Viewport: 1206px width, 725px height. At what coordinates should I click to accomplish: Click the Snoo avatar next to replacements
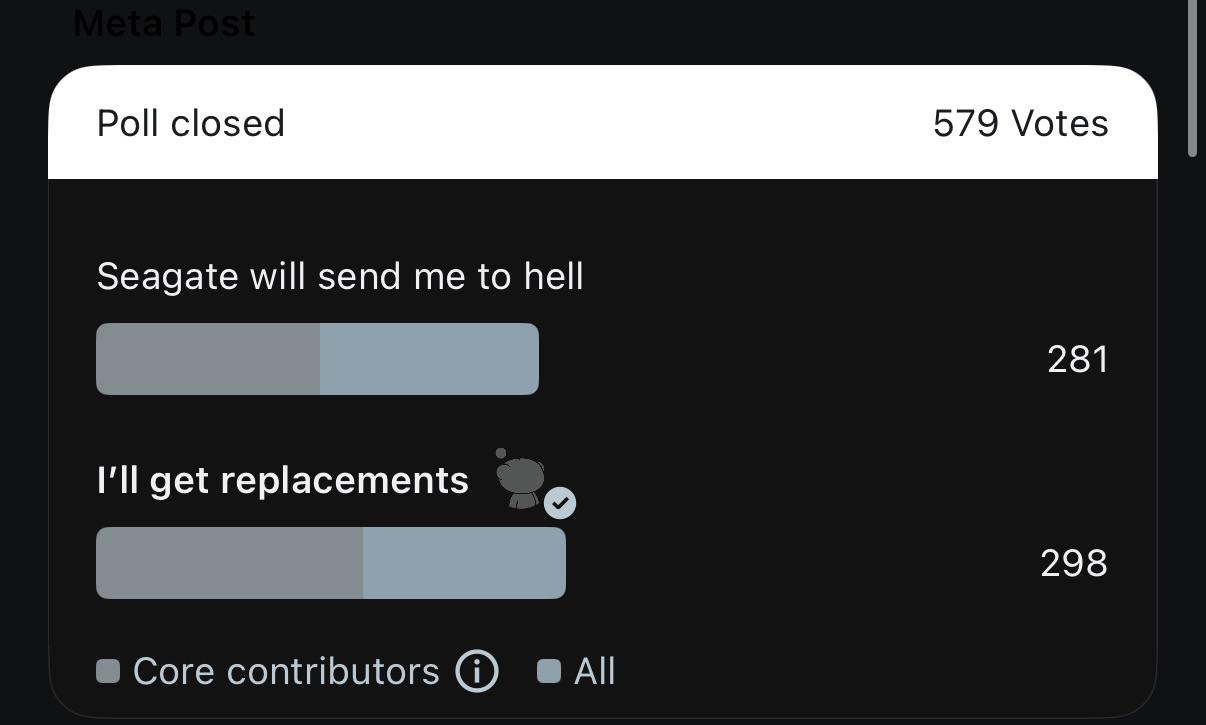pos(520,480)
